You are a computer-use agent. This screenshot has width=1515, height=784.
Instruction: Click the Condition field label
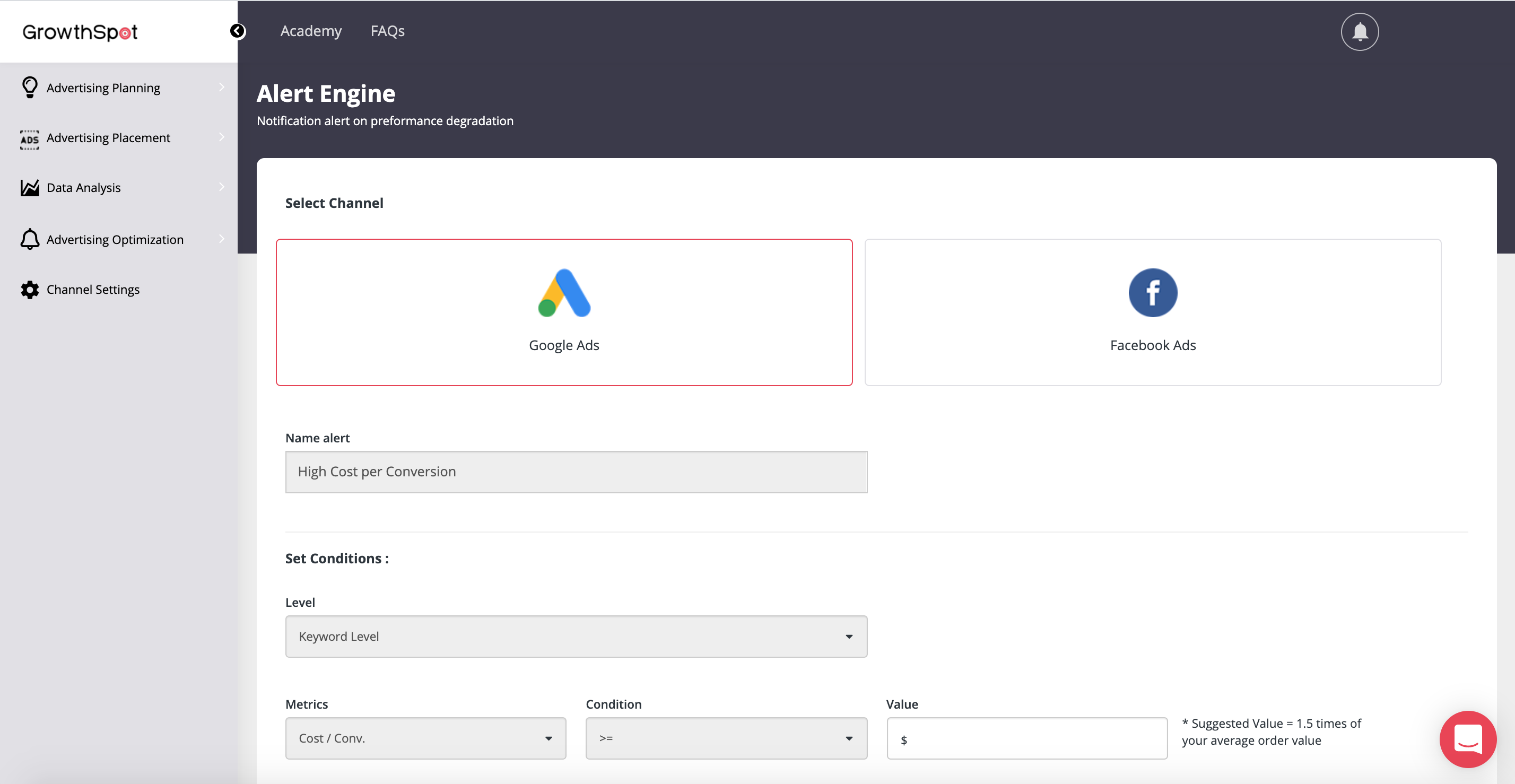pos(613,704)
